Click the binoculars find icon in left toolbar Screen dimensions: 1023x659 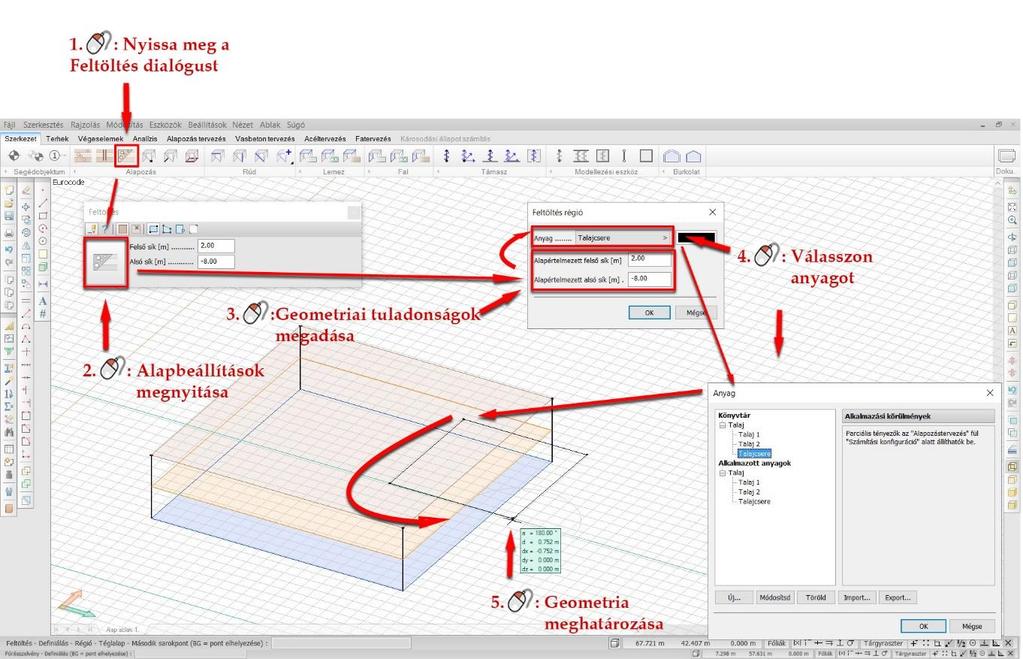point(9,432)
